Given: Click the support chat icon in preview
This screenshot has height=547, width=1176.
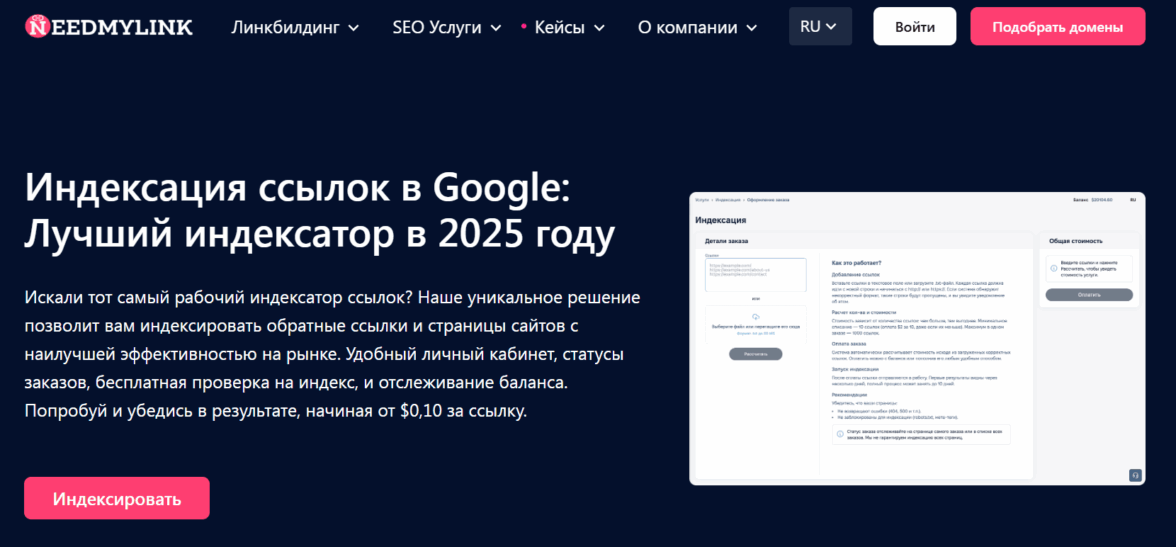Looking at the screenshot, I should click(x=1136, y=475).
